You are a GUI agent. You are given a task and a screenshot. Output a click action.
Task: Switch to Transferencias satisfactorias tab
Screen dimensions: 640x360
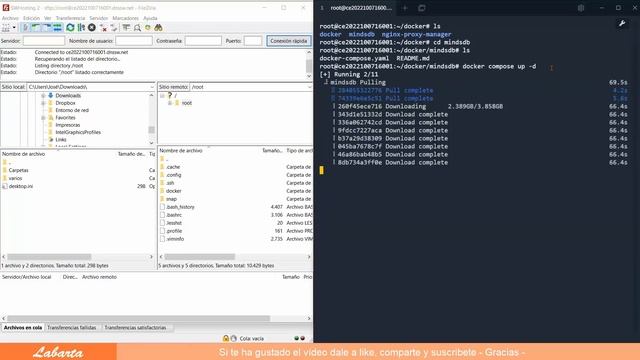[135, 328]
